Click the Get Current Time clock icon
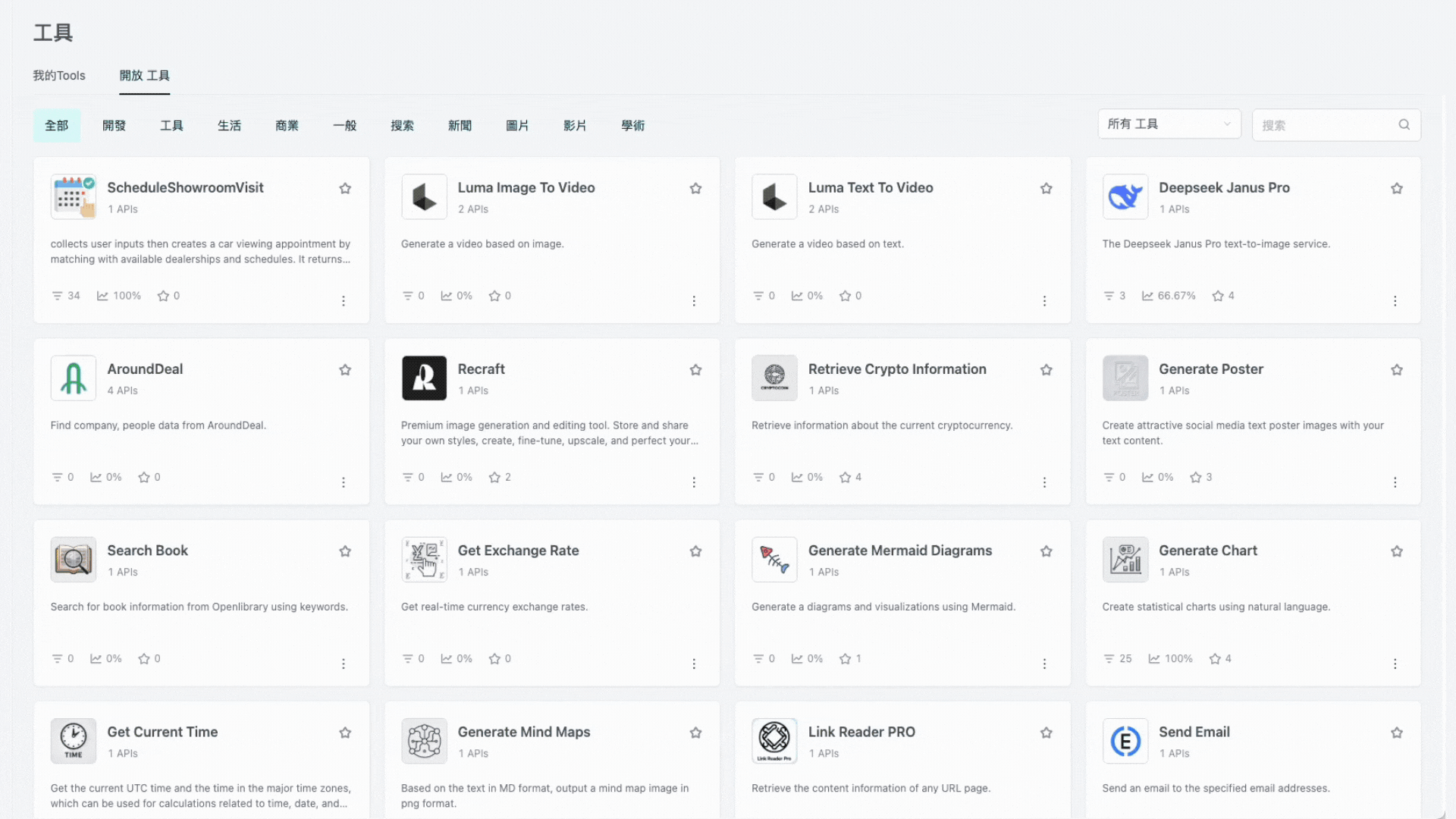This screenshot has width=1456, height=819. click(74, 741)
